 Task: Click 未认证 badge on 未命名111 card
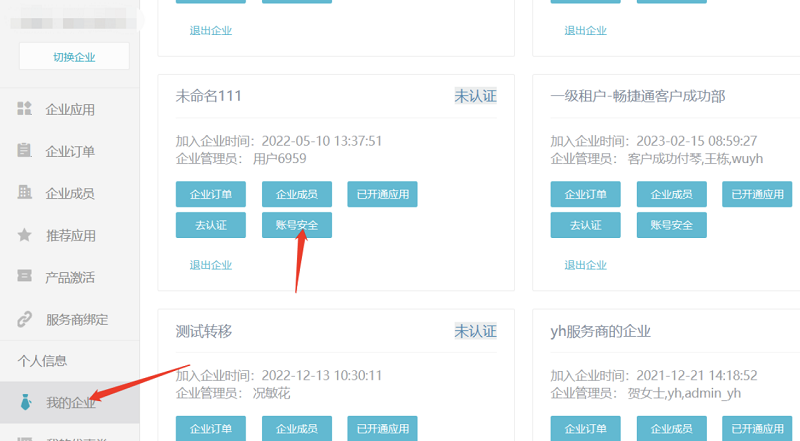pyautogui.click(x=476, y=96)
